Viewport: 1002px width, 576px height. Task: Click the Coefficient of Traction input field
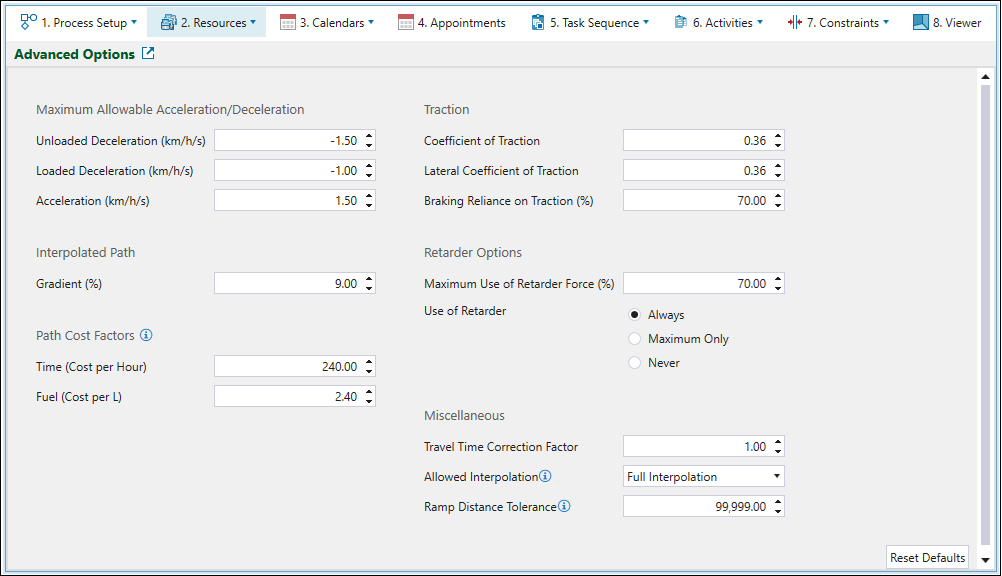[696, 141]
